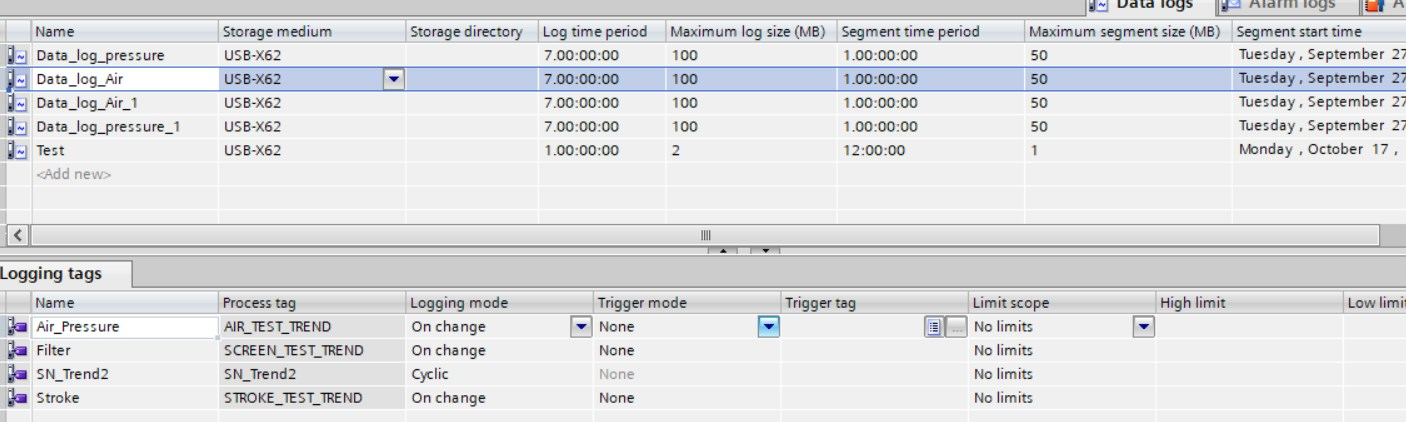Click the No limits cell in Stroke row

click(1063, 398)
